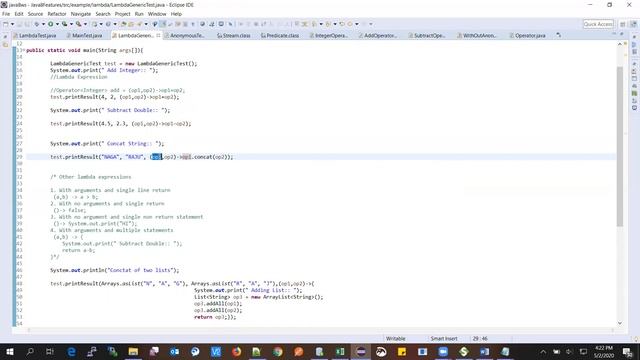This screenshot has width=640, height=360.
Task: Open the Navigate menu
Action: (81, 14)
